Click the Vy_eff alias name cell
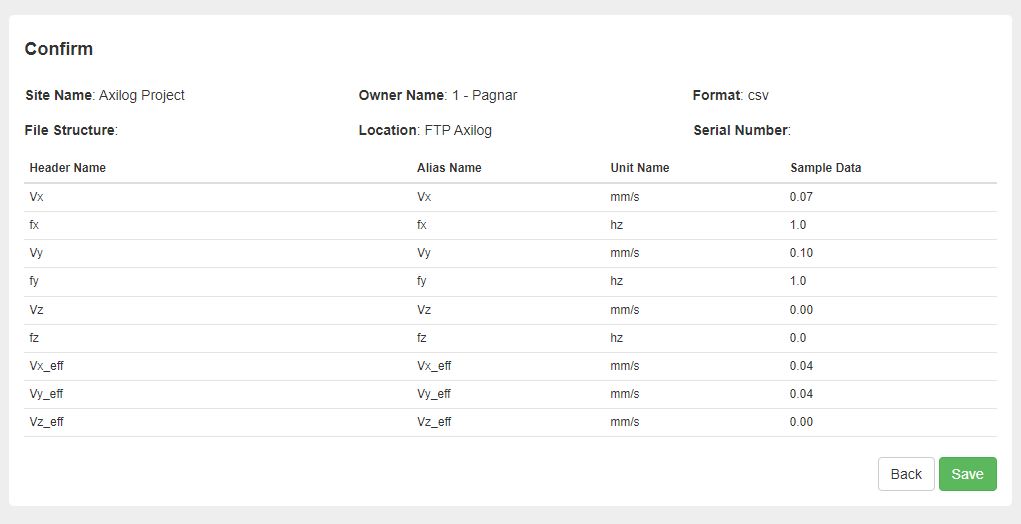The image size is (1021, 524). pyautogui.click(x=434, y=394)
